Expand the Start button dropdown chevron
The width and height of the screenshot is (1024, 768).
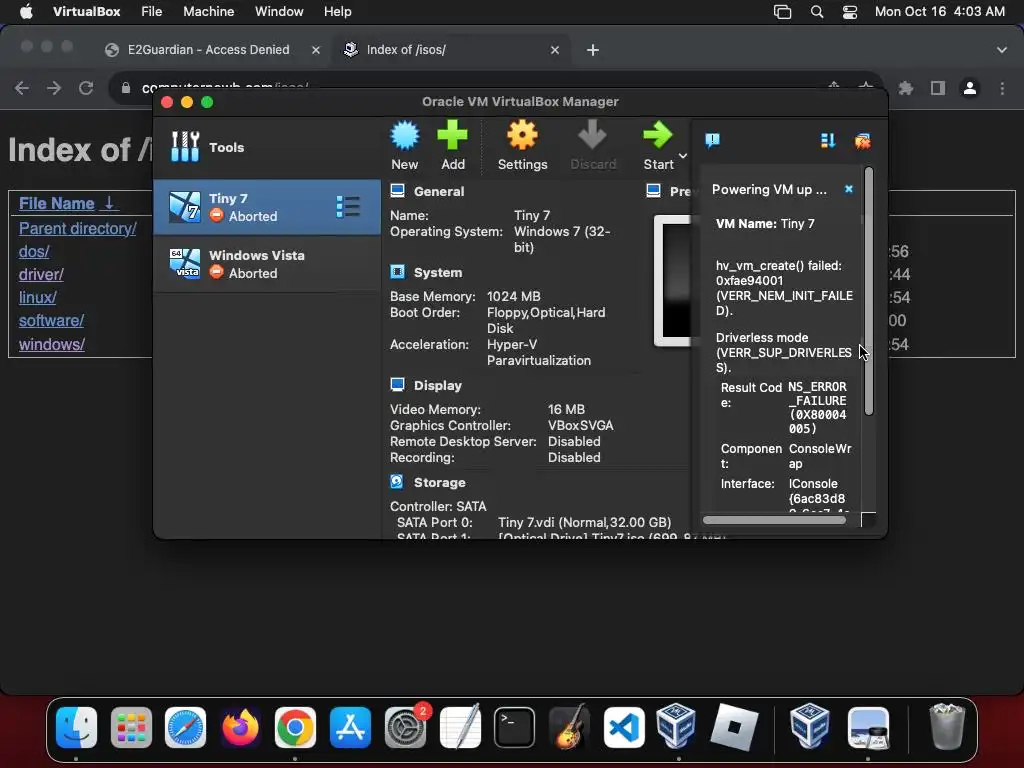coord(683,155)
